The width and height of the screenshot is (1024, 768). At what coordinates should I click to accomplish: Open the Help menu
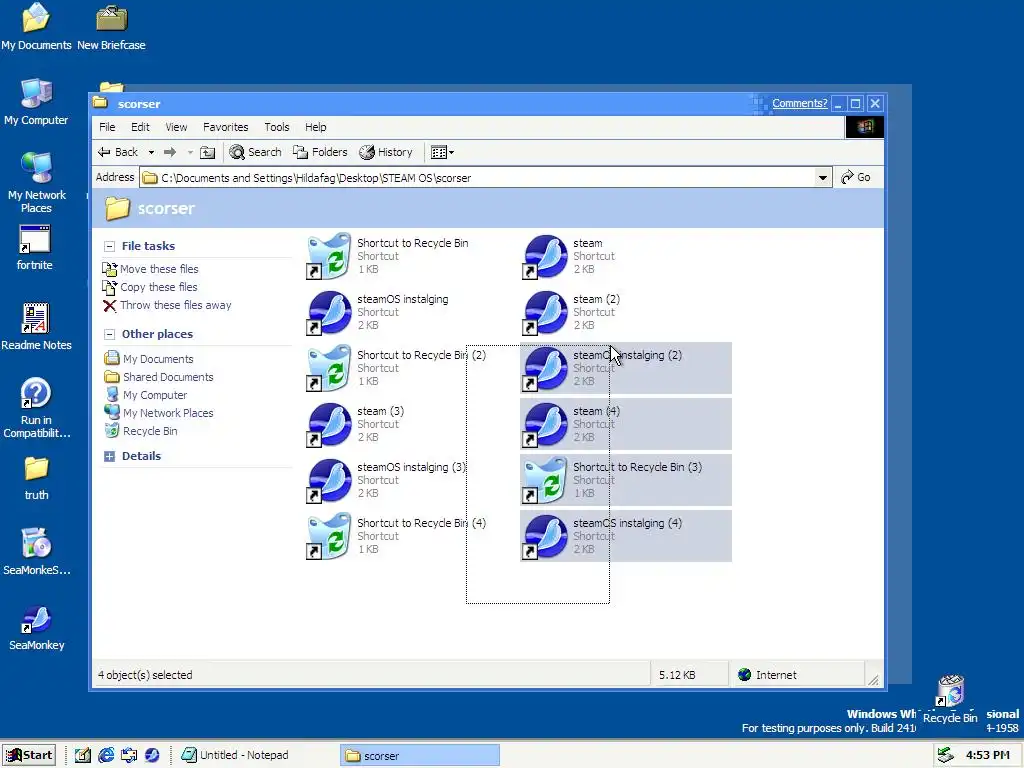pyautogui.click(x=315, y=127)
